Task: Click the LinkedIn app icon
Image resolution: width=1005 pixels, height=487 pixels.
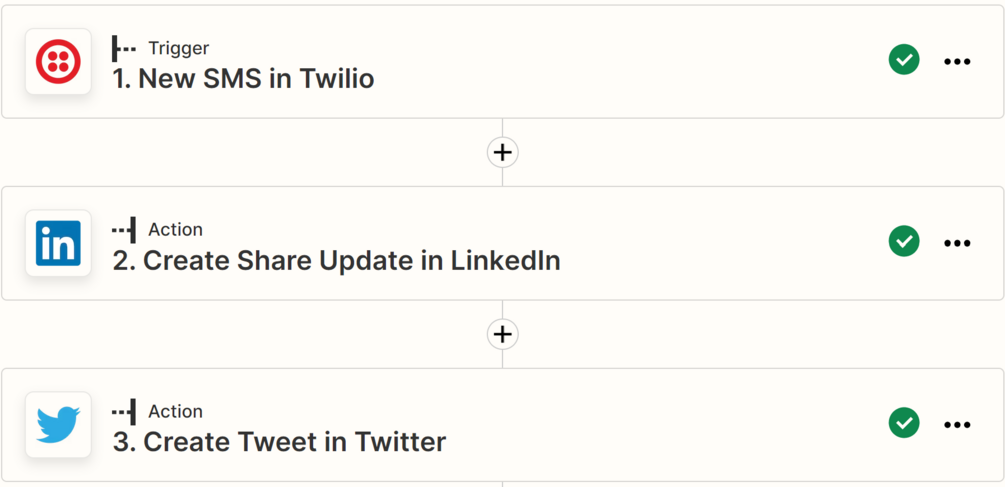Action: click(58, 243)
